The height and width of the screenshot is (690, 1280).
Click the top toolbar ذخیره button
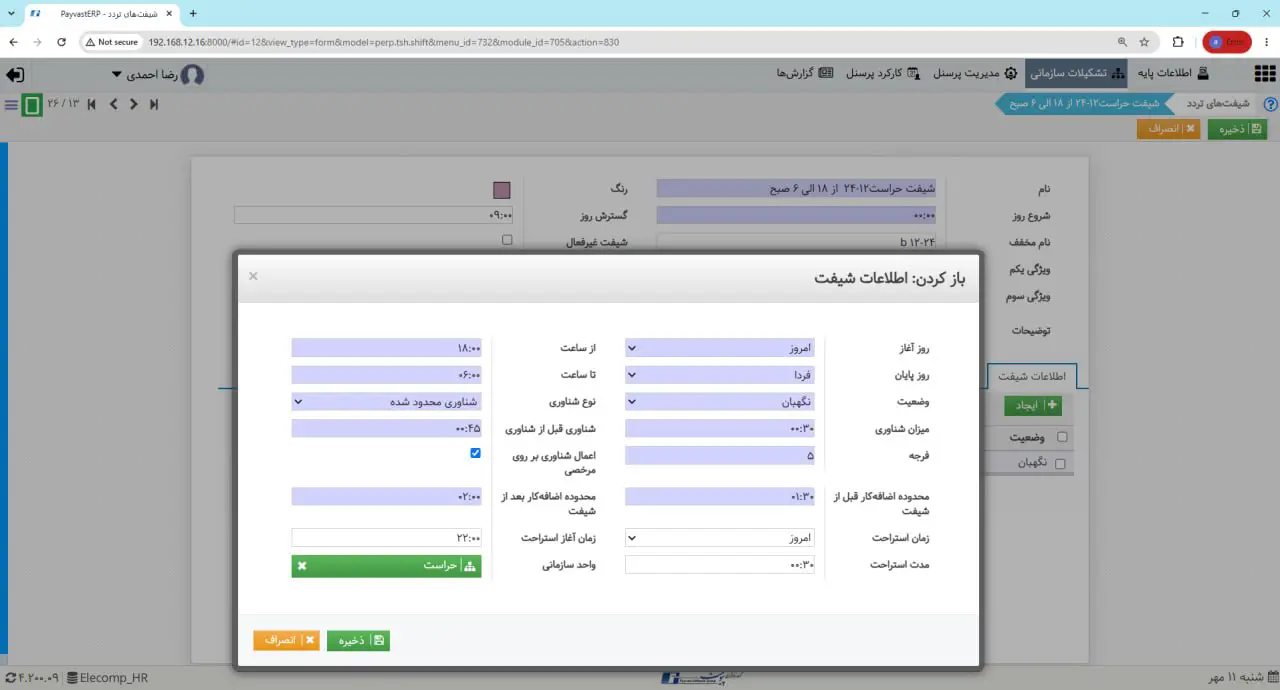(1237, 129)
